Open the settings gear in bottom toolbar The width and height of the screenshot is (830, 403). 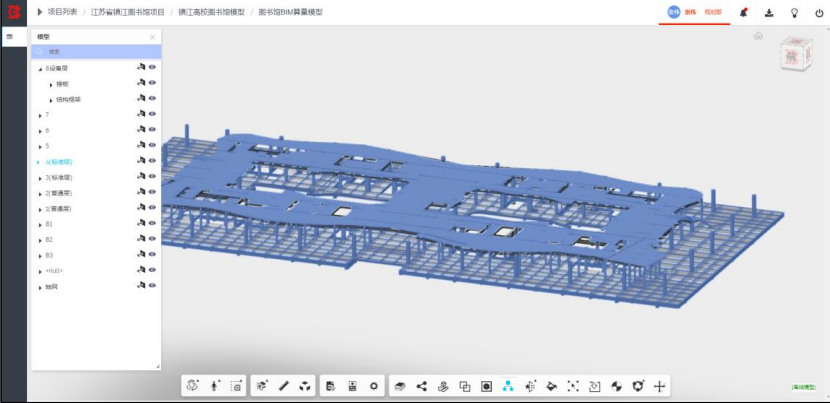[x=374, y=386]
